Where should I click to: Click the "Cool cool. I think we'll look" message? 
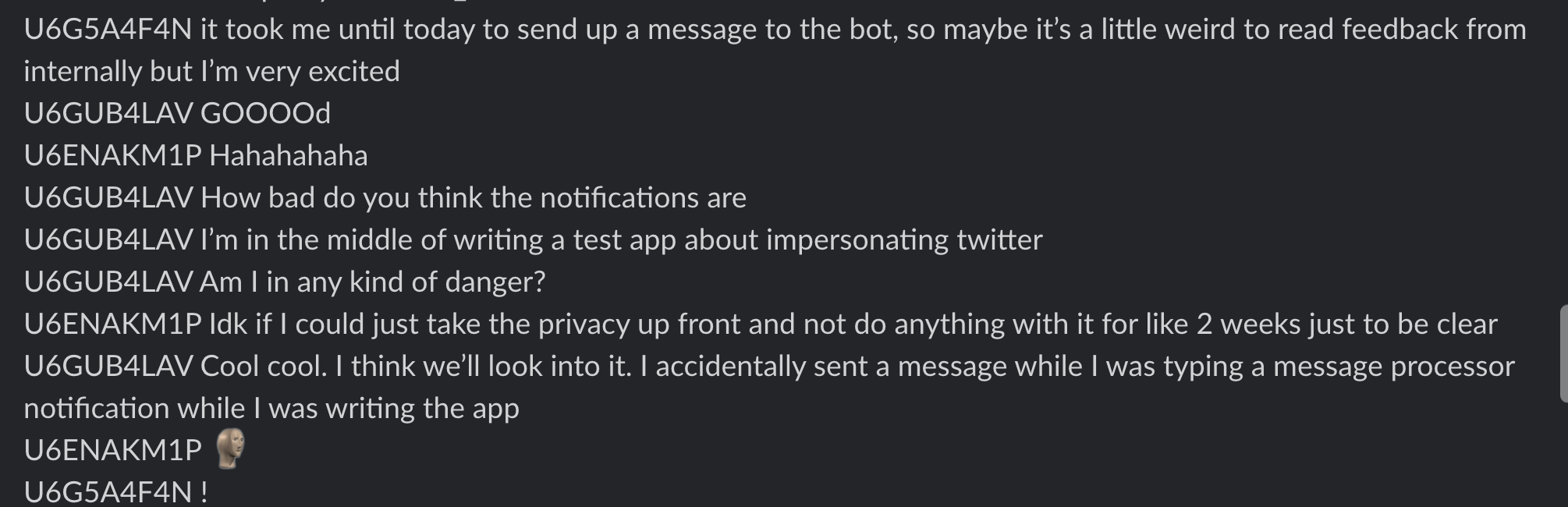857,367
